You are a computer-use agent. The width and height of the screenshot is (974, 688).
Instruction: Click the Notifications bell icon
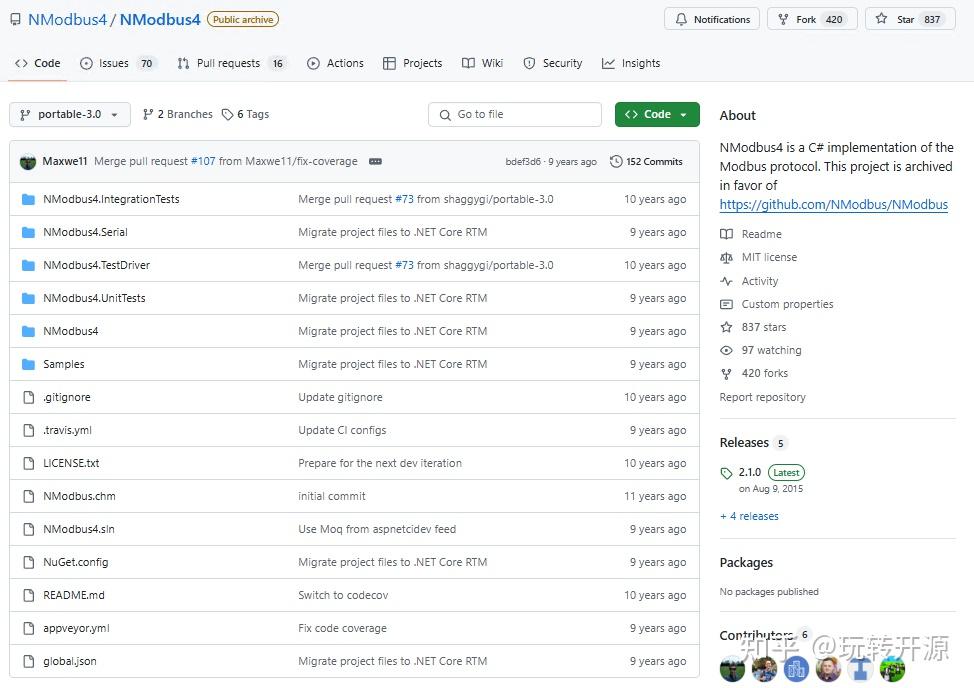click(x=681, y=19)
